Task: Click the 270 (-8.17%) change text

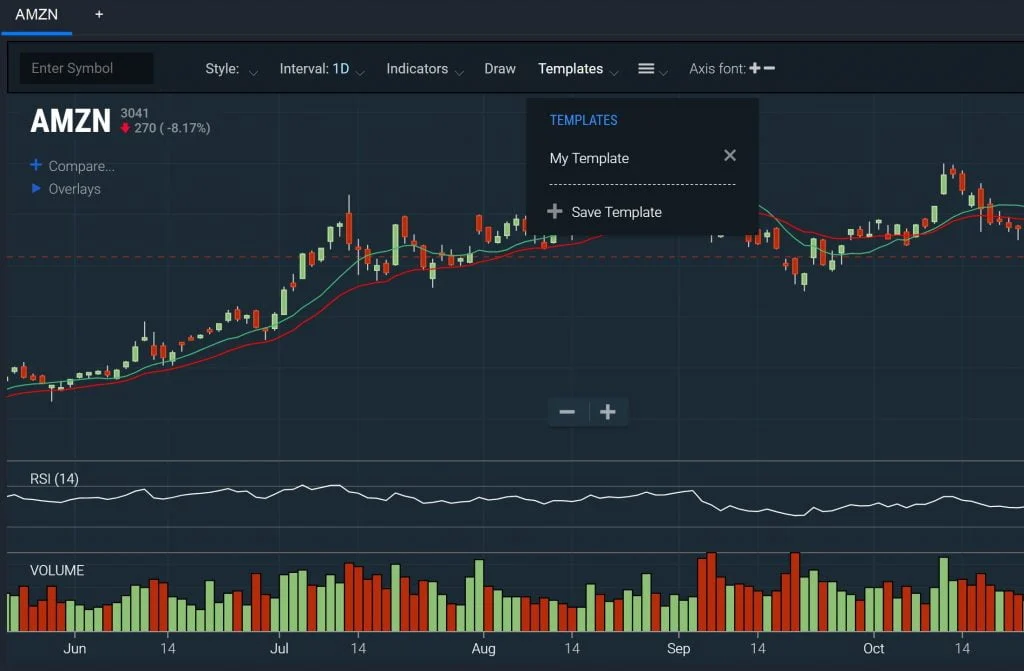Action: [x=172, y=128]
